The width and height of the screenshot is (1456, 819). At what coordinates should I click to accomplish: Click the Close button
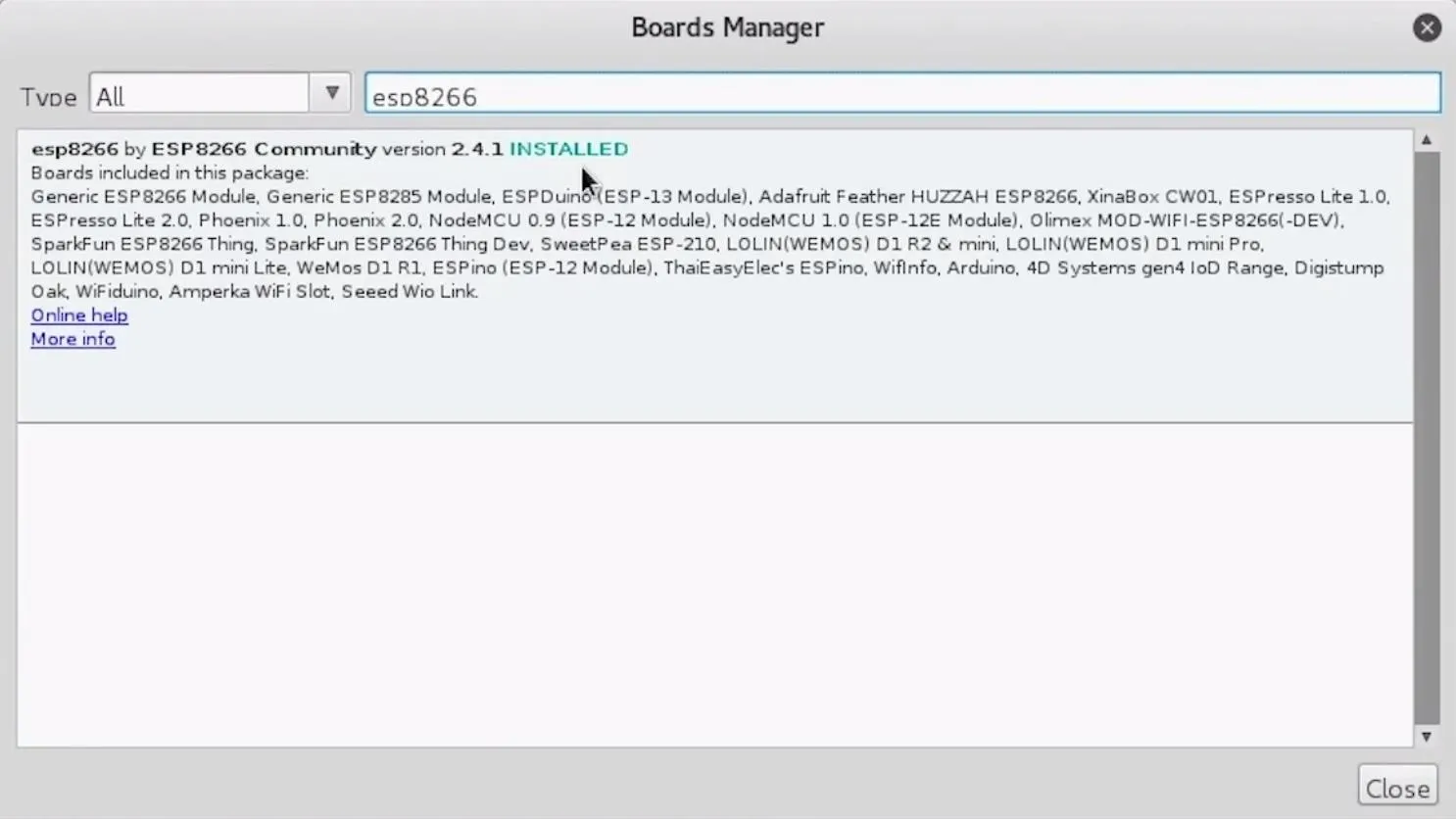click(1397, 787)
